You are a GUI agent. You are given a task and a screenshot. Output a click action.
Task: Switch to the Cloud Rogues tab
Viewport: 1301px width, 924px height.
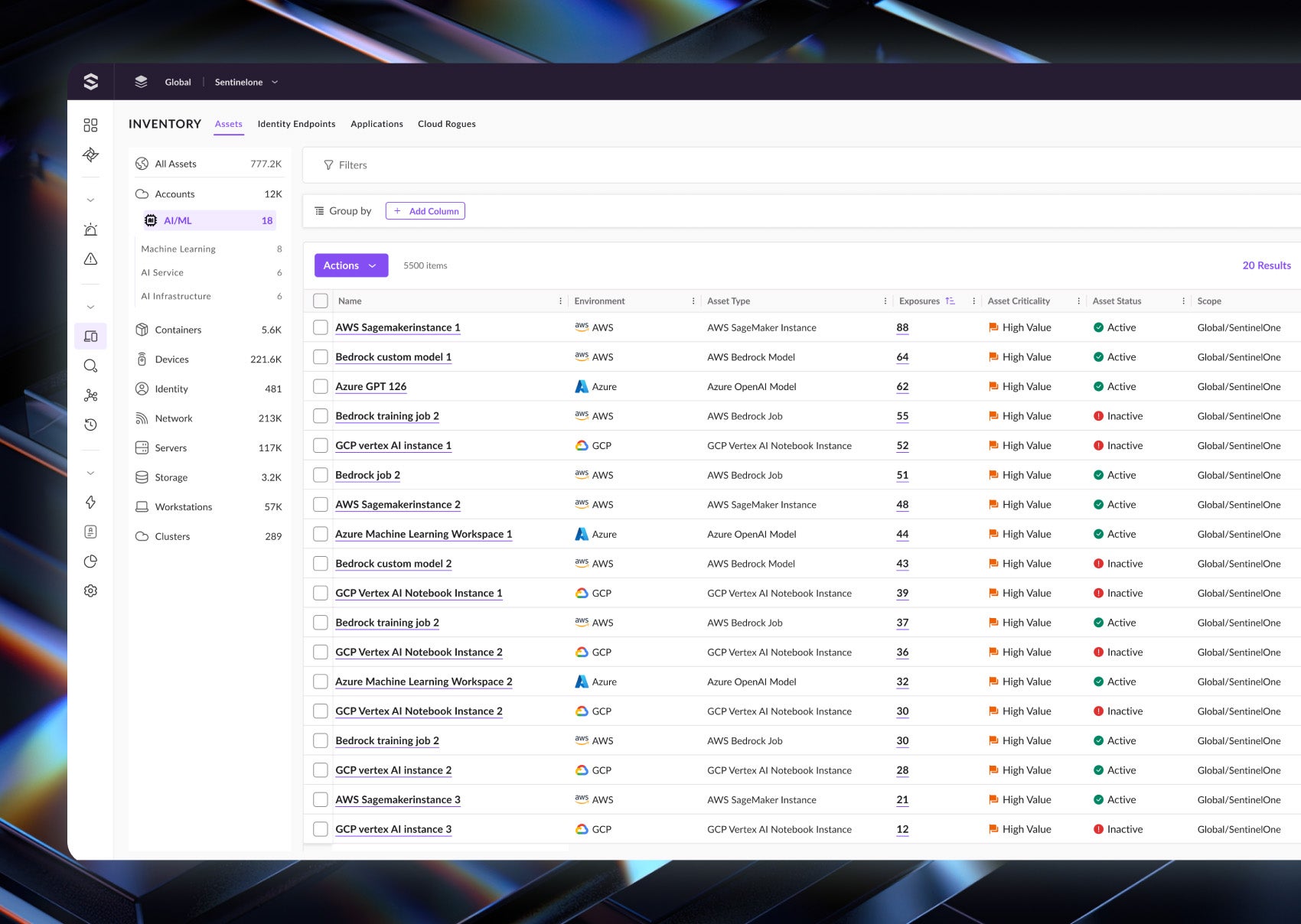[446, 124]
